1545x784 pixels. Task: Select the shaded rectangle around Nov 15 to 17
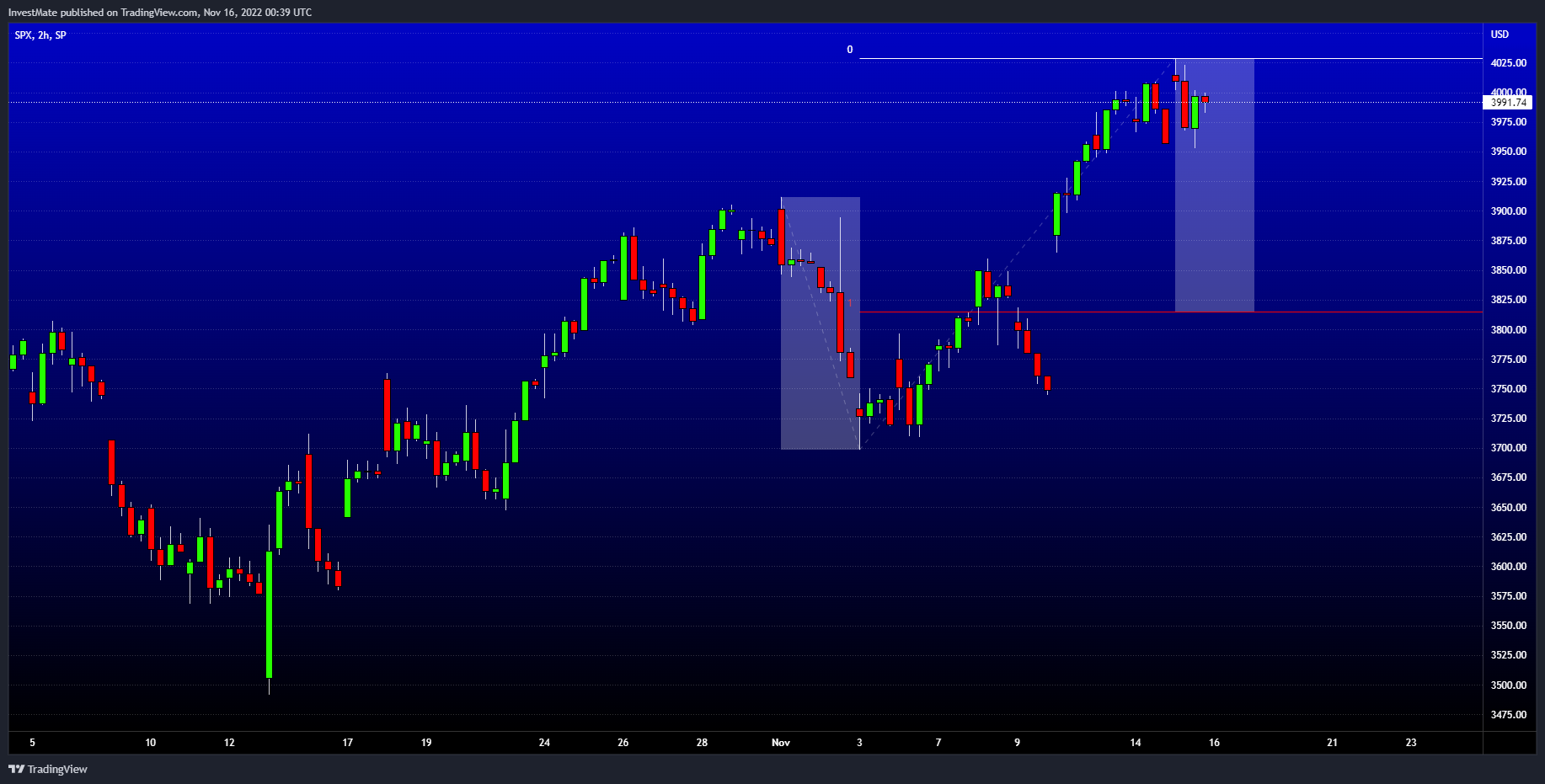tap(1215, 185)
